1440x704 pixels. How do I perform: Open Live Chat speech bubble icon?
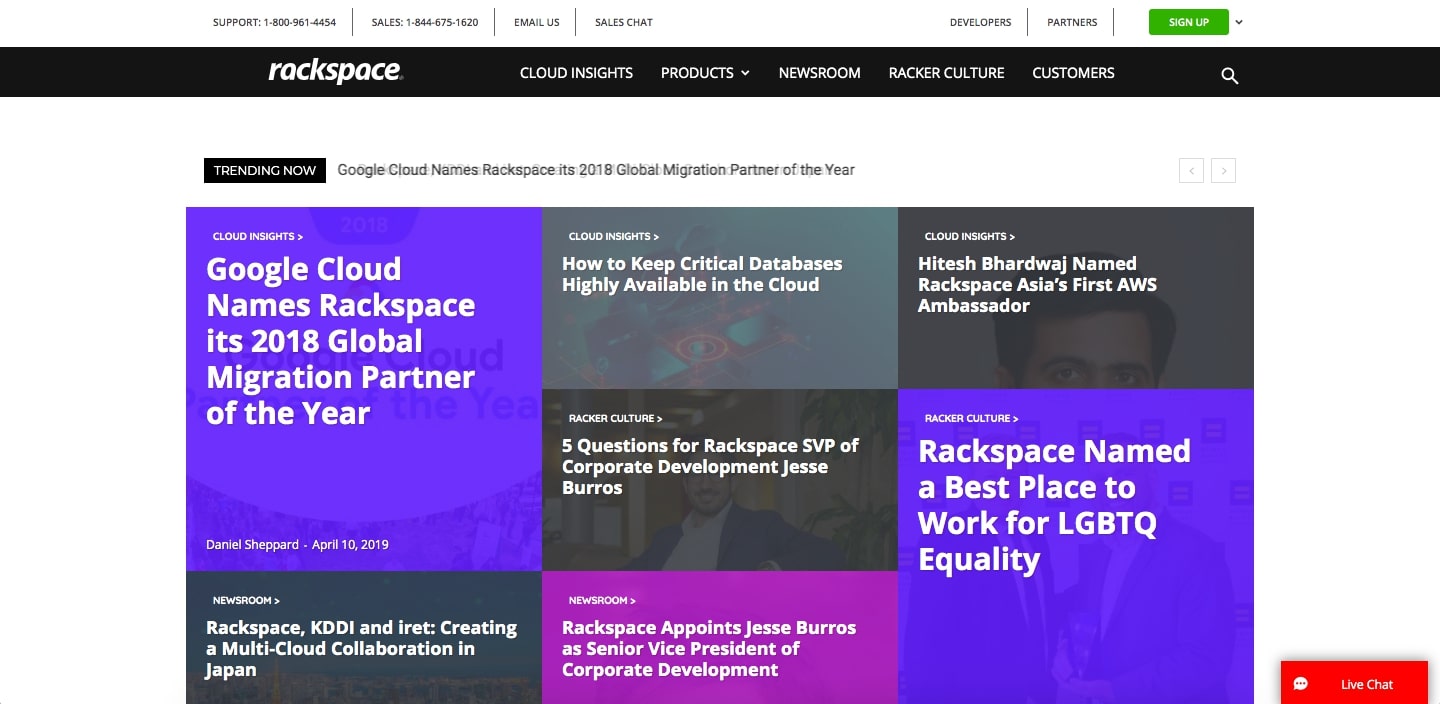coord(1301,684)
